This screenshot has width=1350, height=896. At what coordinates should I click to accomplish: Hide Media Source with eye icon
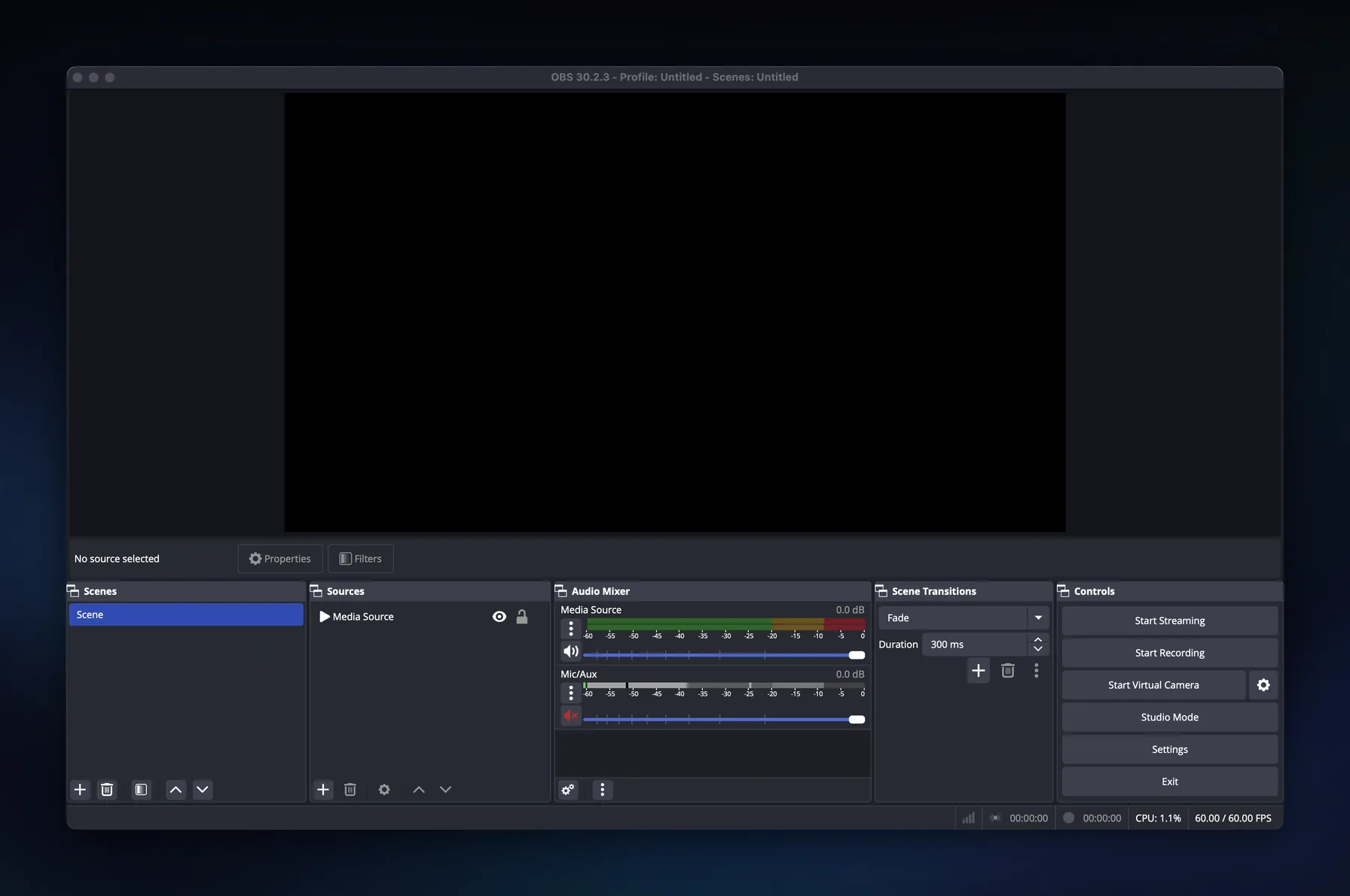(499, 617)
